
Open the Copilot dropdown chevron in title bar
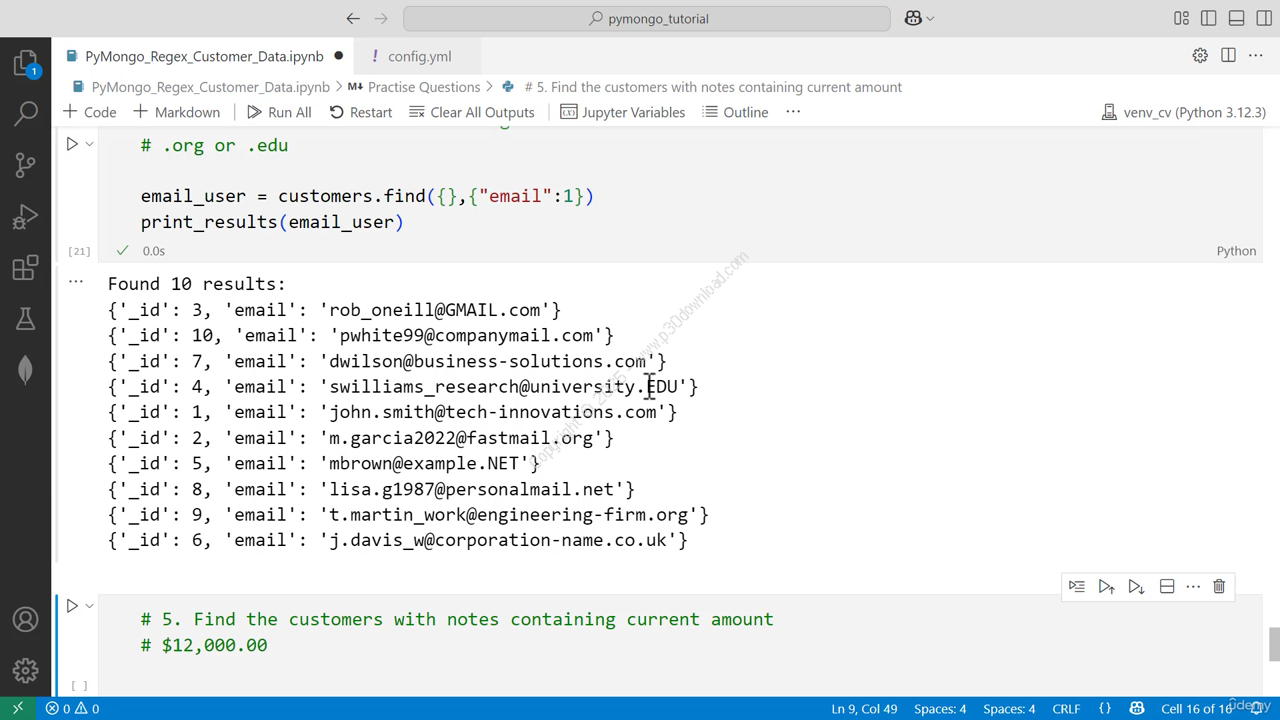coord(930,18)
